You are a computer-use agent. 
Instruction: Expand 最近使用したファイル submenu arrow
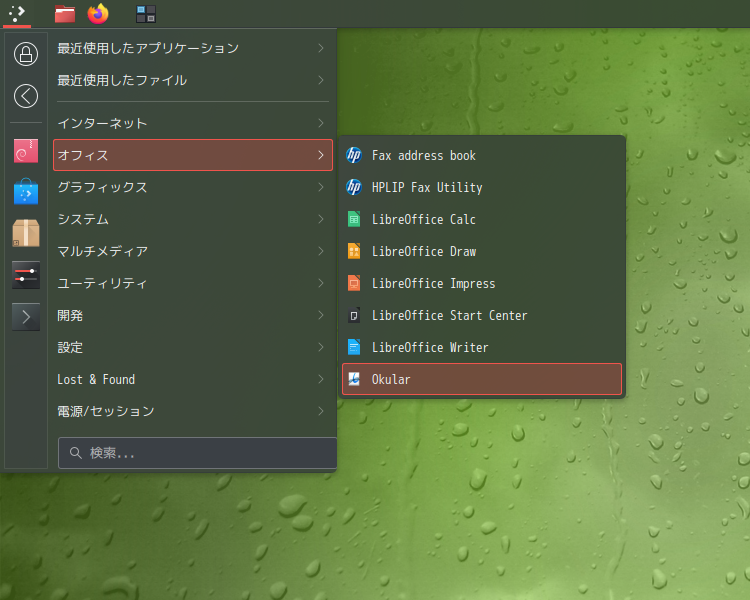coord(321,80)
